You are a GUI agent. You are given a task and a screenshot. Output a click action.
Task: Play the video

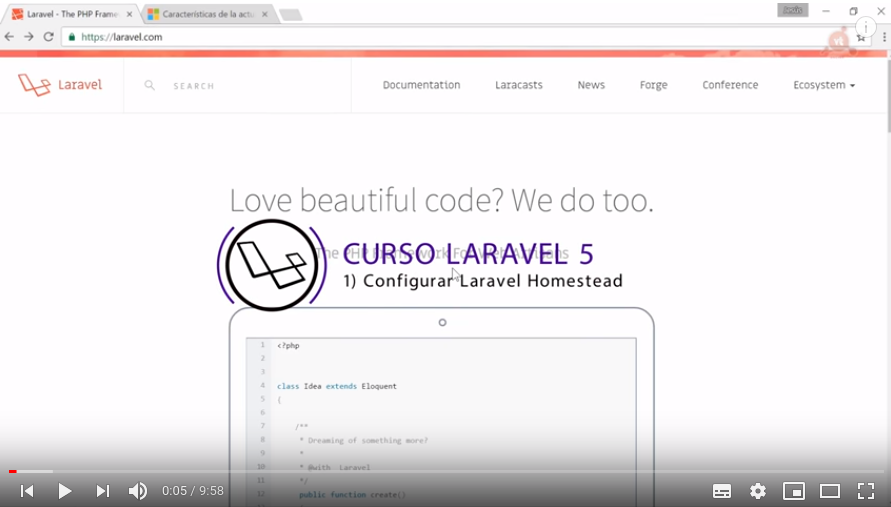(x=65, y=491)
